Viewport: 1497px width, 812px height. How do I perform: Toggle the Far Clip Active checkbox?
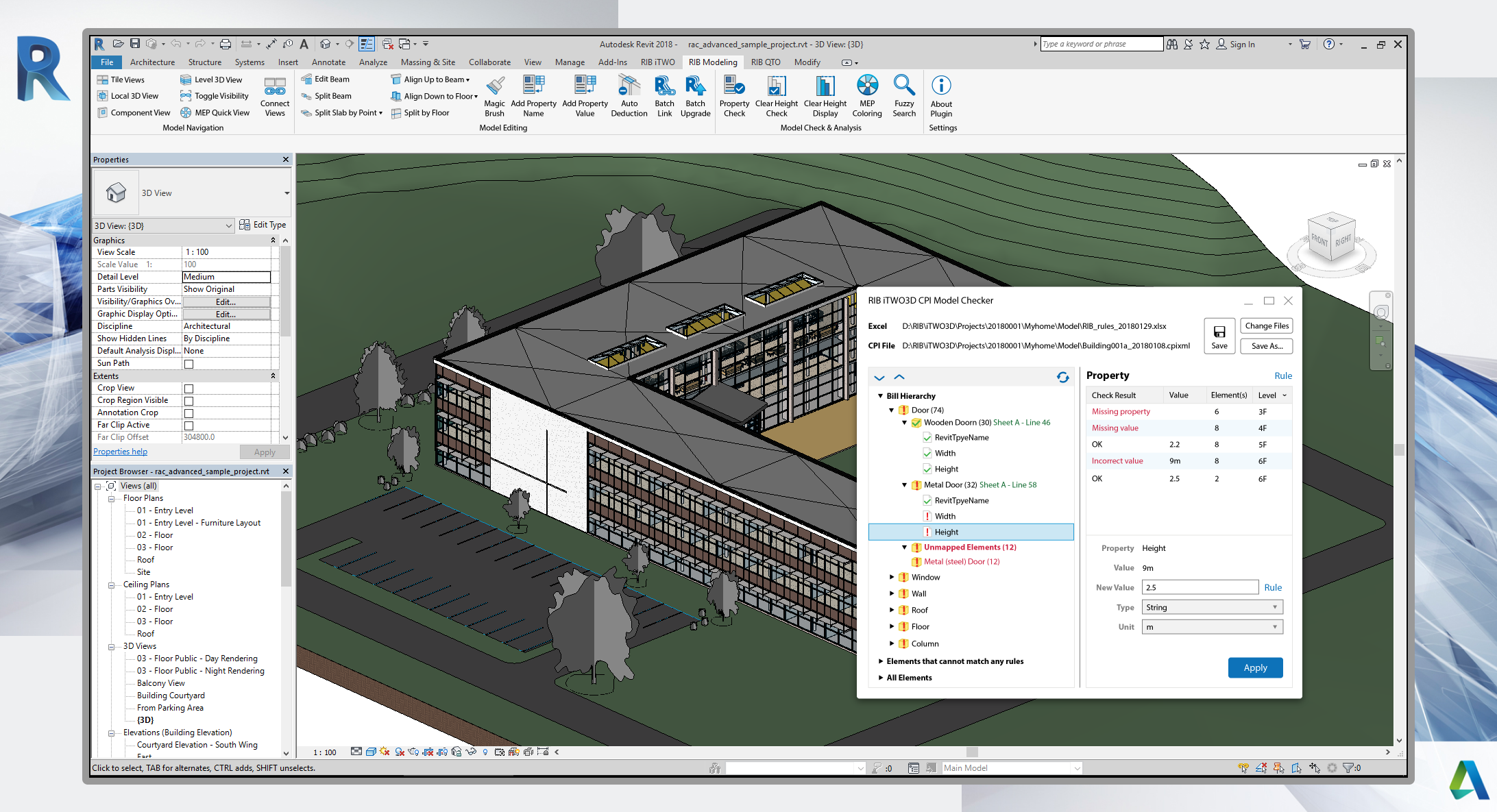(x=189, y=426)
